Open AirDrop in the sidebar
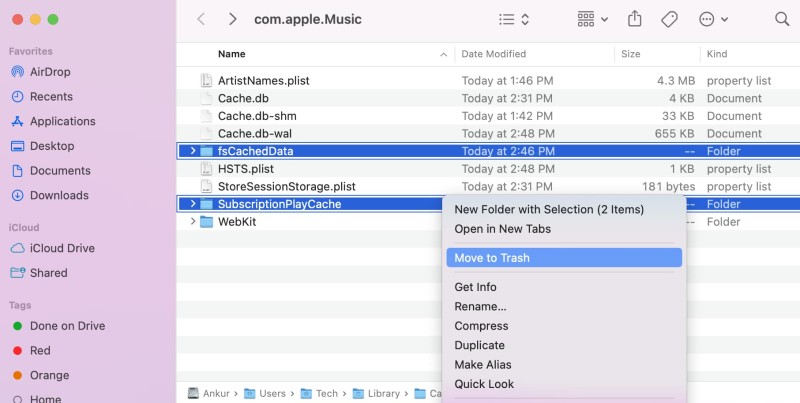Image resolution: width=800 pixels, height=403 pixels. [x=40, y=72]
